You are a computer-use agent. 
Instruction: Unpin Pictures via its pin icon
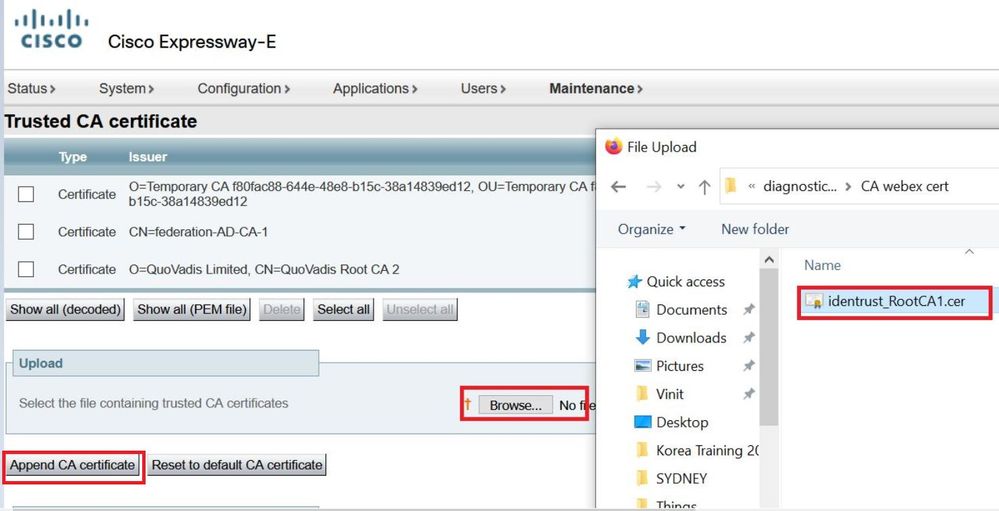[749, 366]
